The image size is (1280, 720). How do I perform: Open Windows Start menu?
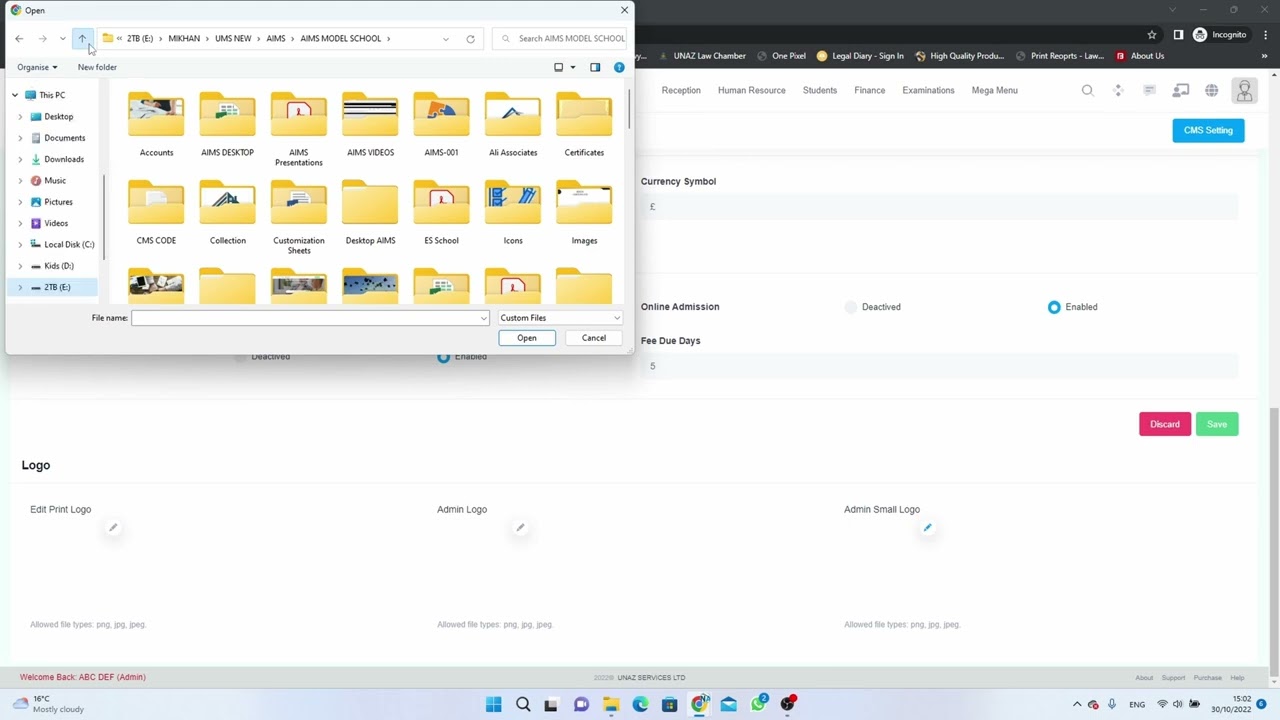pos(493,704)
